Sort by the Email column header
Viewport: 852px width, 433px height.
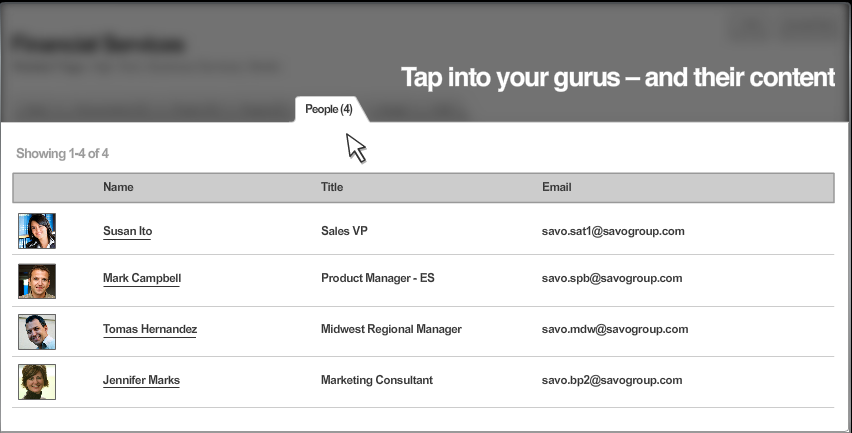pos(557,187)
